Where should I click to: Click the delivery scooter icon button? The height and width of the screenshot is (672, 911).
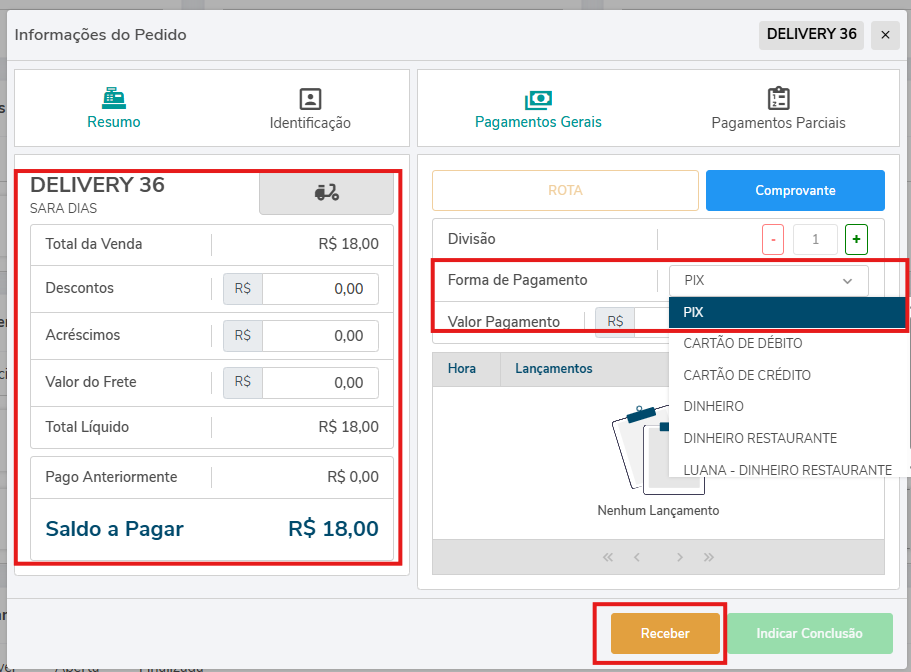click(x=326, y=193)
